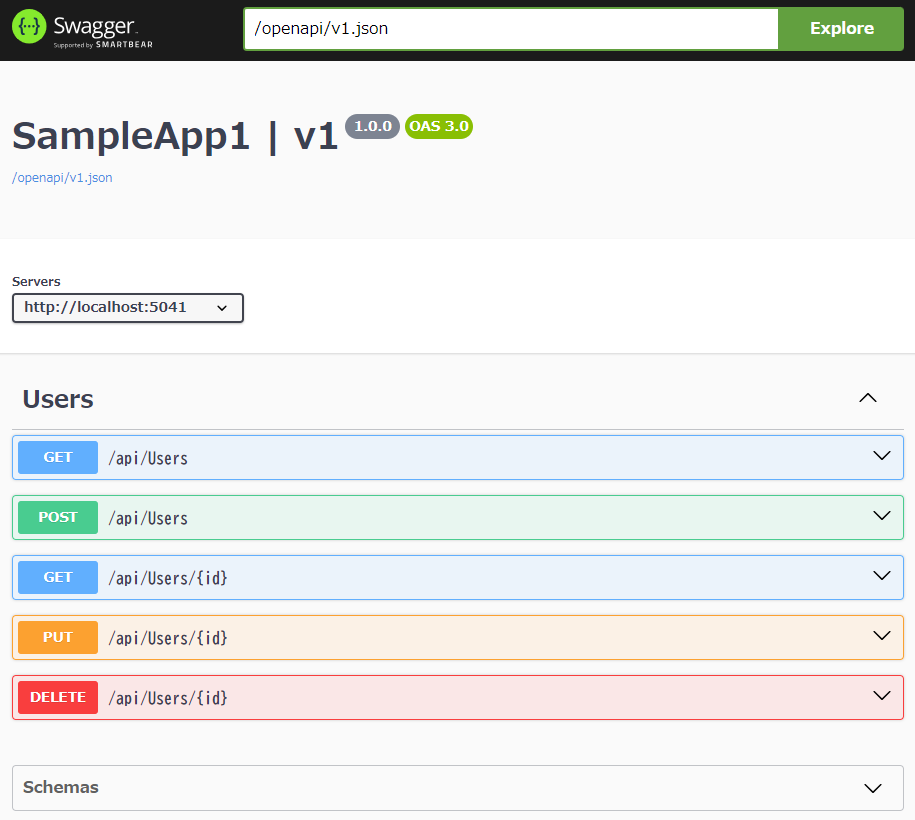Expand PUT /api/Users/{id} using its chevron
This screenshot has height=820, width=915.
point(881,636)
